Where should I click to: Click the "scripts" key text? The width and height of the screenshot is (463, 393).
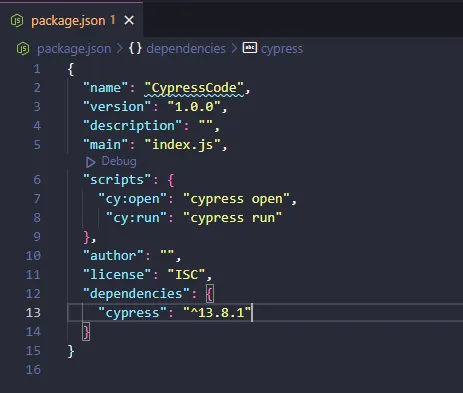117,180
